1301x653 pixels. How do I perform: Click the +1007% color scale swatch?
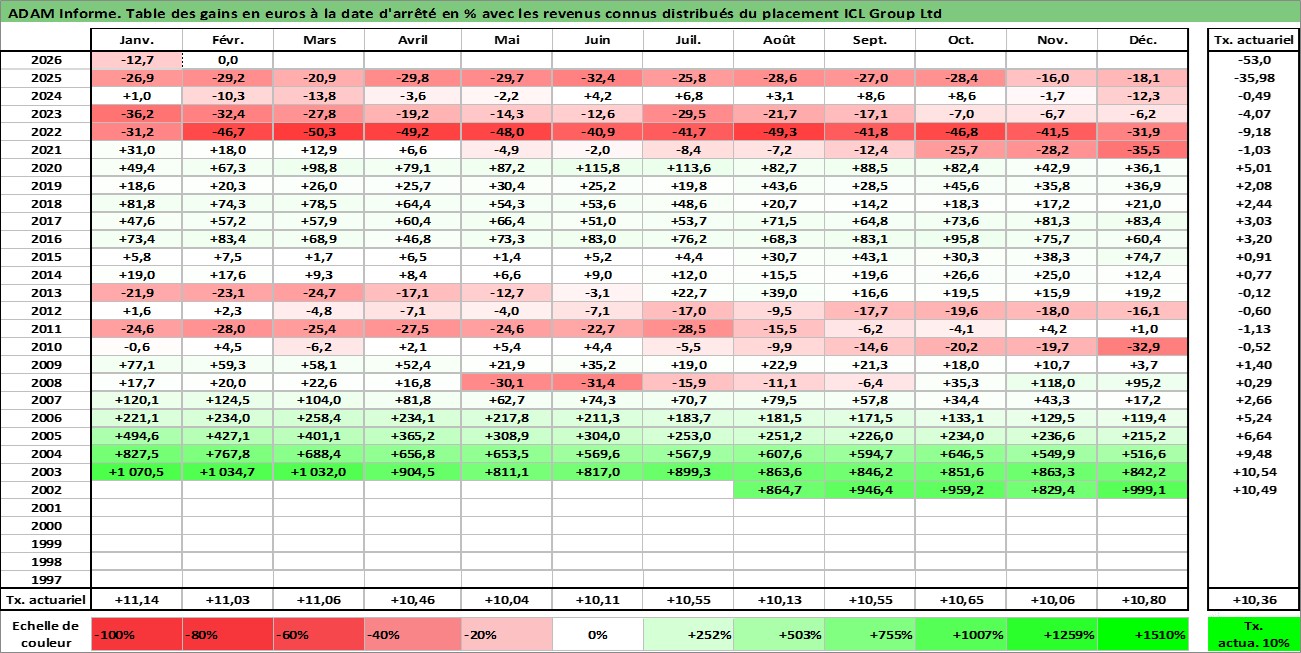tap(961, 634)
